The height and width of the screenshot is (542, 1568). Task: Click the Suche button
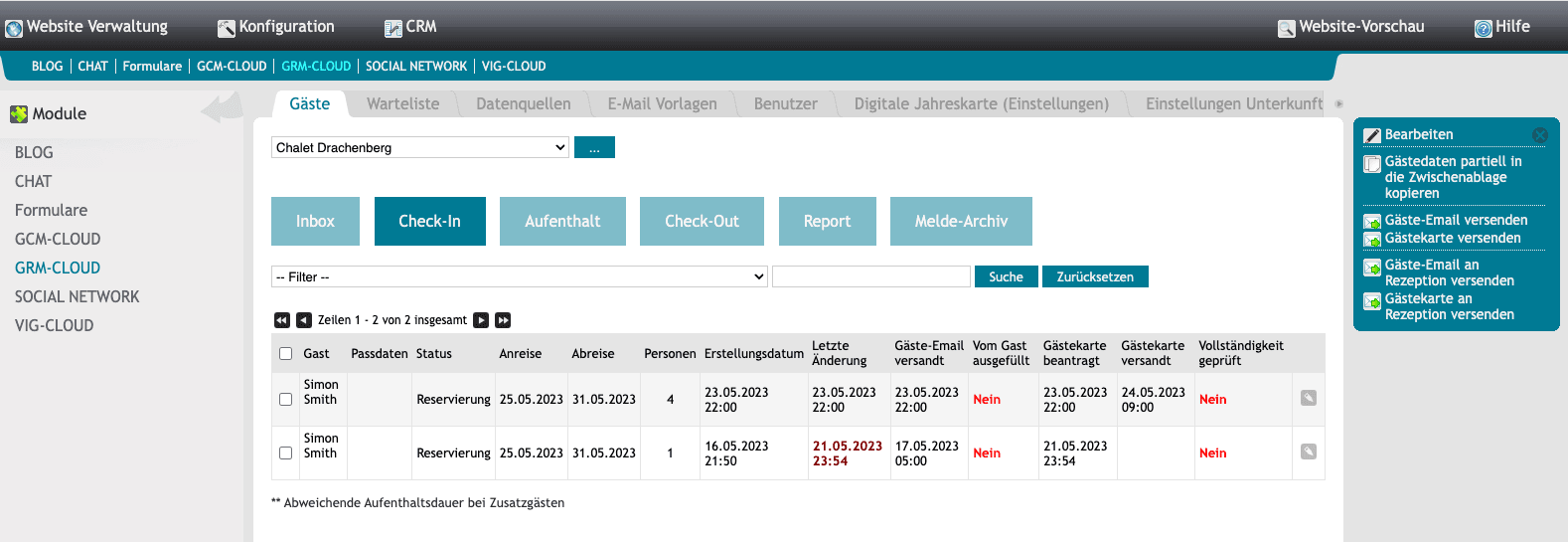(1006, 276)
